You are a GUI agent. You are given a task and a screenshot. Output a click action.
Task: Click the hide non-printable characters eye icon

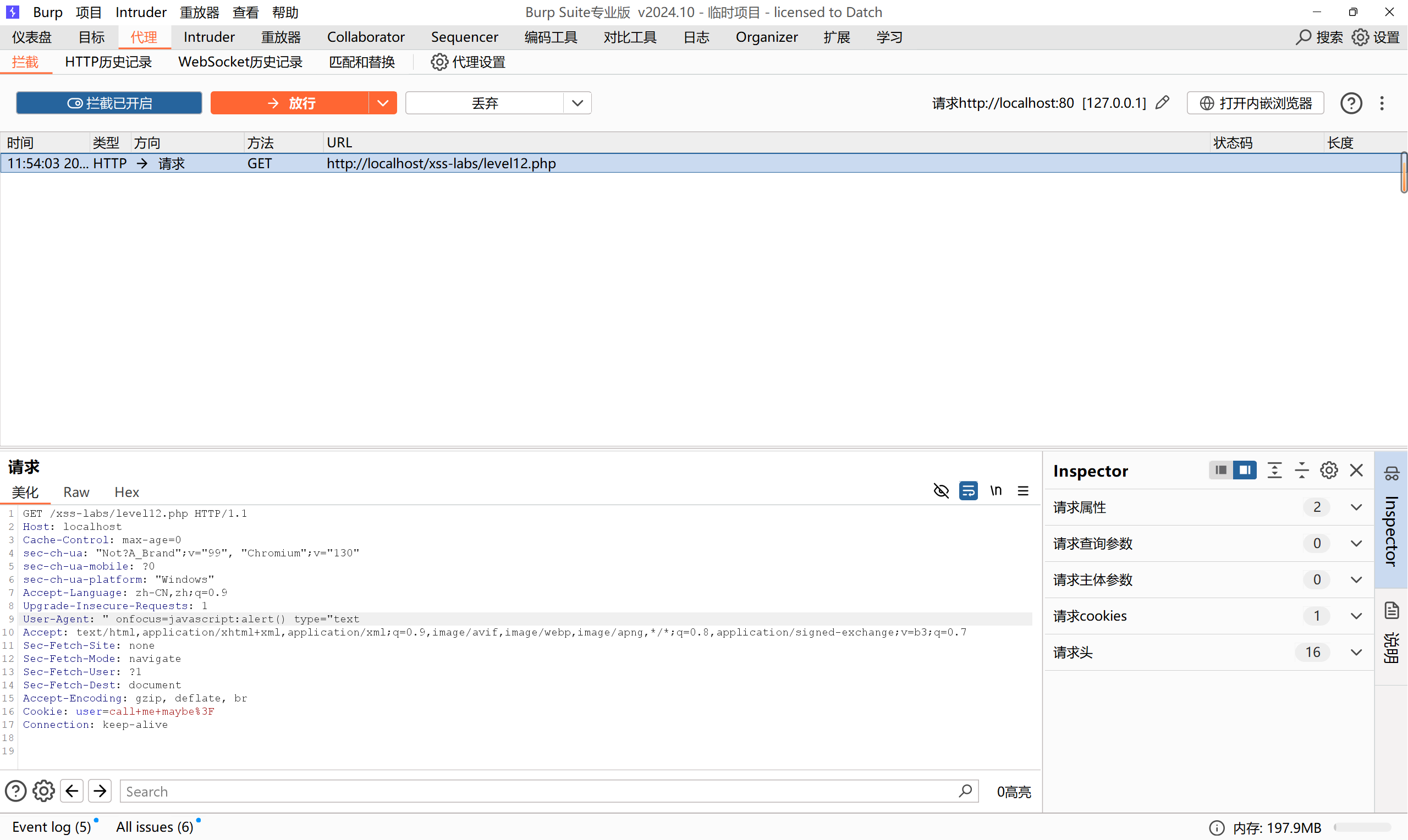click(941, 491)
